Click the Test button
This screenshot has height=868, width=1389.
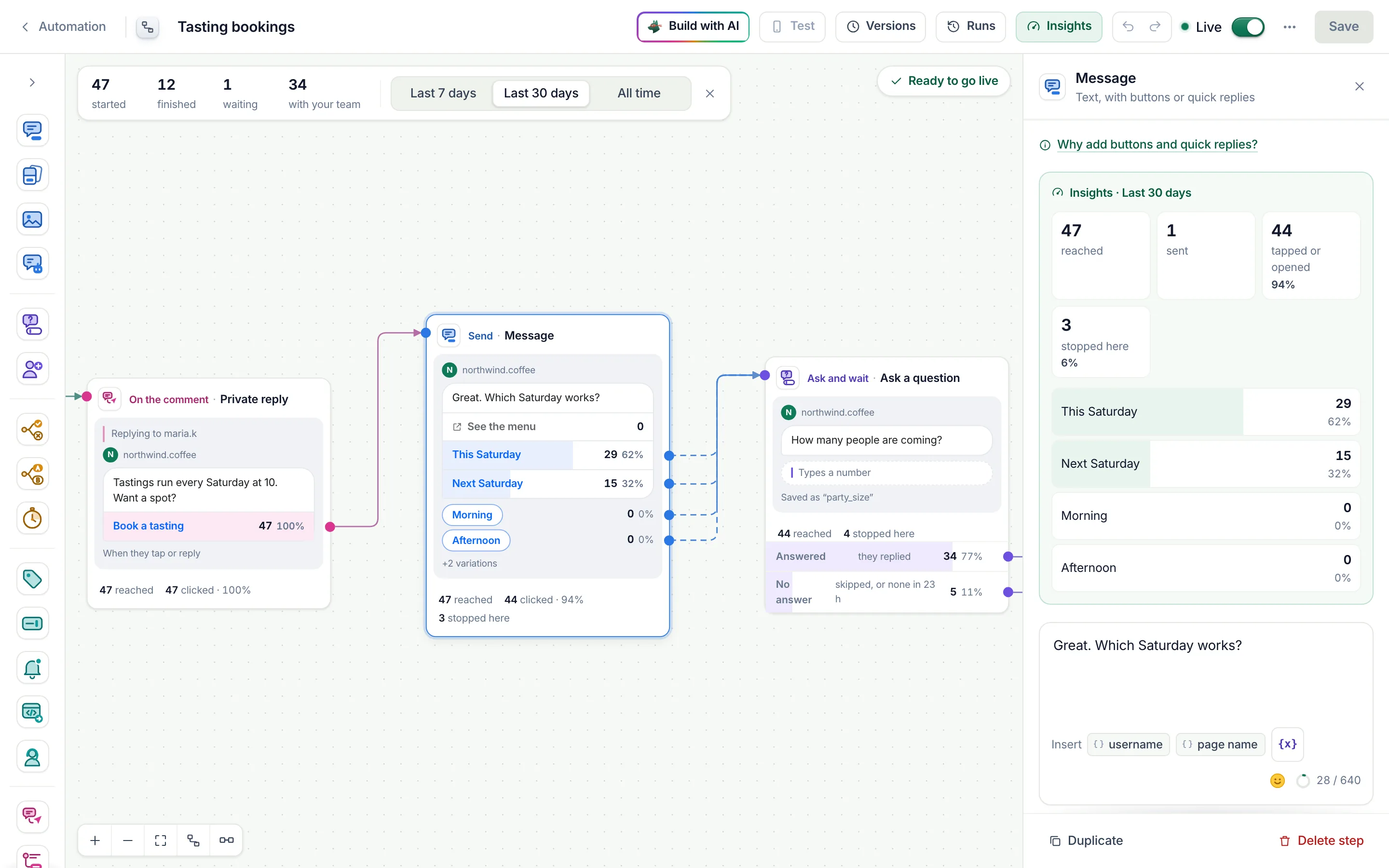[792, 27]
